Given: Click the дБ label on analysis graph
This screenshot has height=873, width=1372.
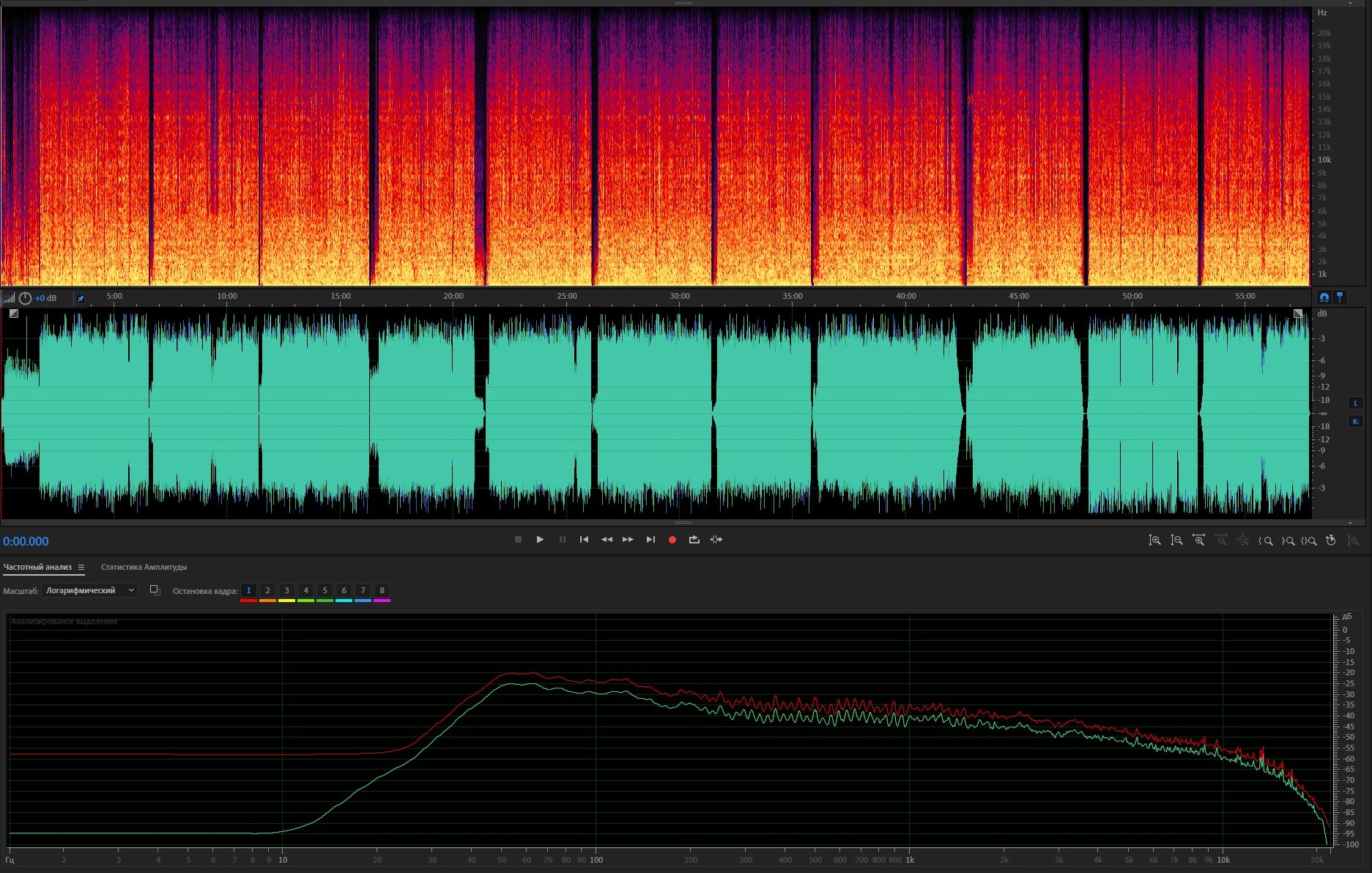Looking at the screenshot, I should (1346, 617).
